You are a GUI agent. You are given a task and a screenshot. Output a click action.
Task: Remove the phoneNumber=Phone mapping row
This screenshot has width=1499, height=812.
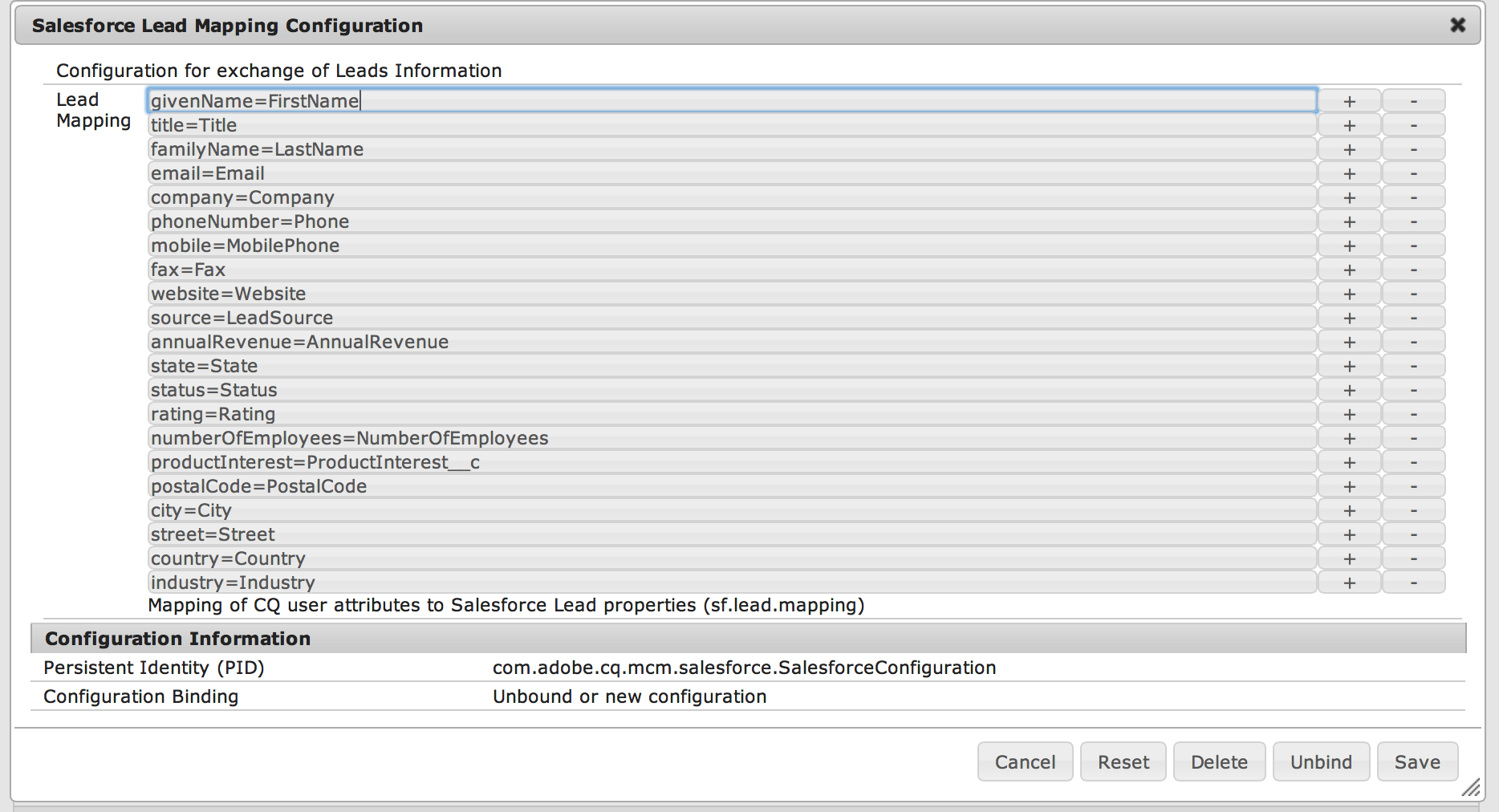click(1414, 221)
